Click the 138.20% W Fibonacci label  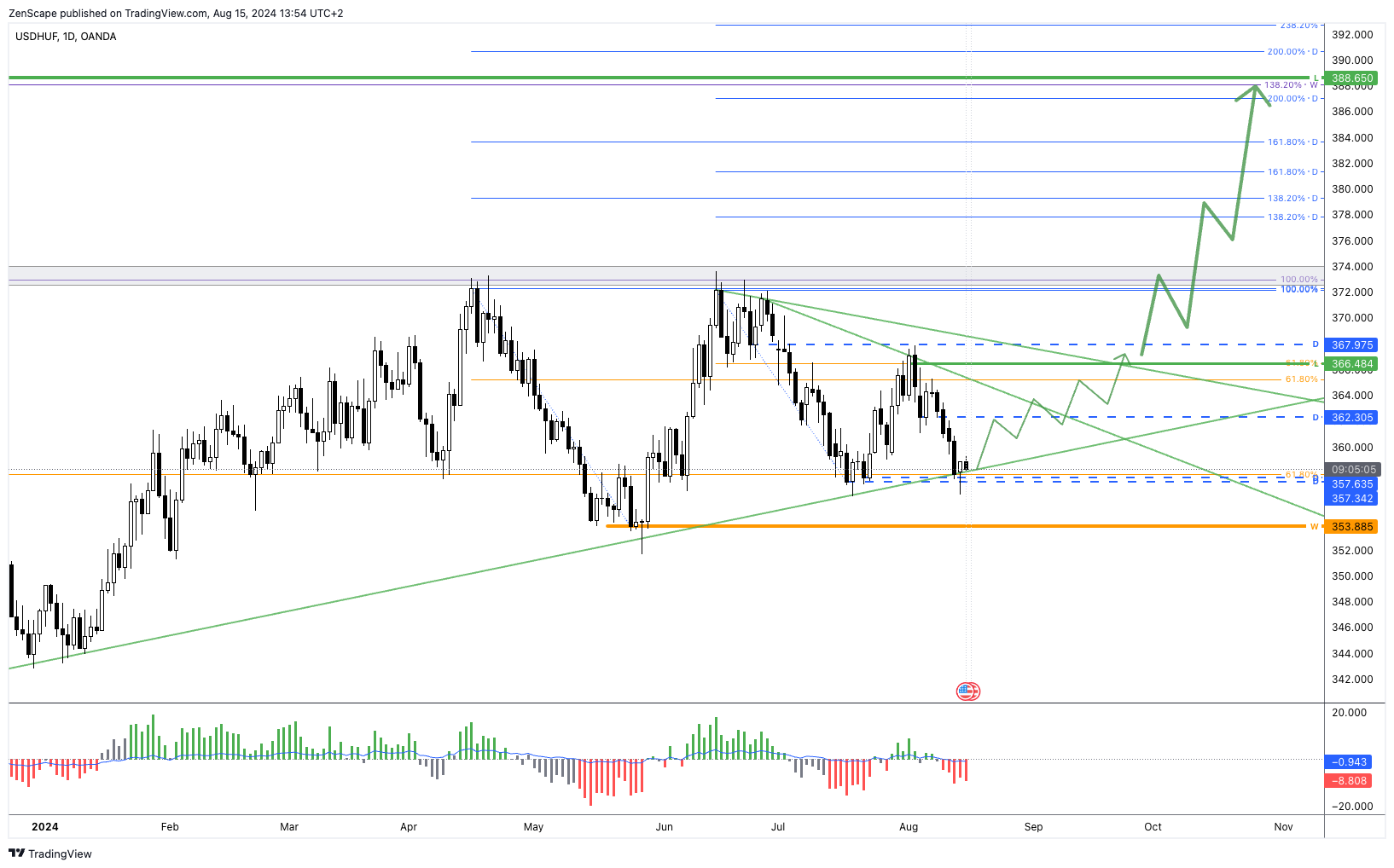point(1291,85)
